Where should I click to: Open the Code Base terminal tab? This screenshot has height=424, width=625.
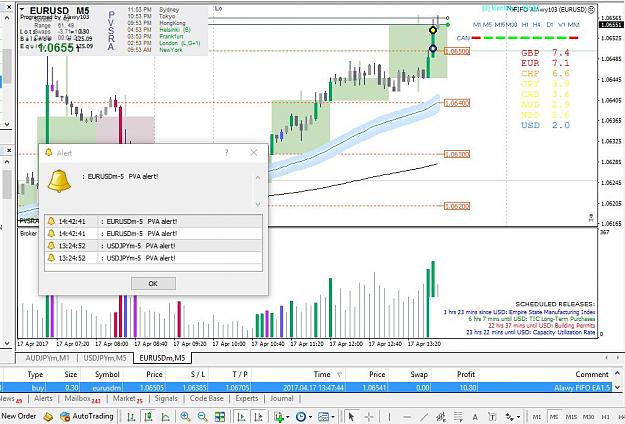point(206,398)
